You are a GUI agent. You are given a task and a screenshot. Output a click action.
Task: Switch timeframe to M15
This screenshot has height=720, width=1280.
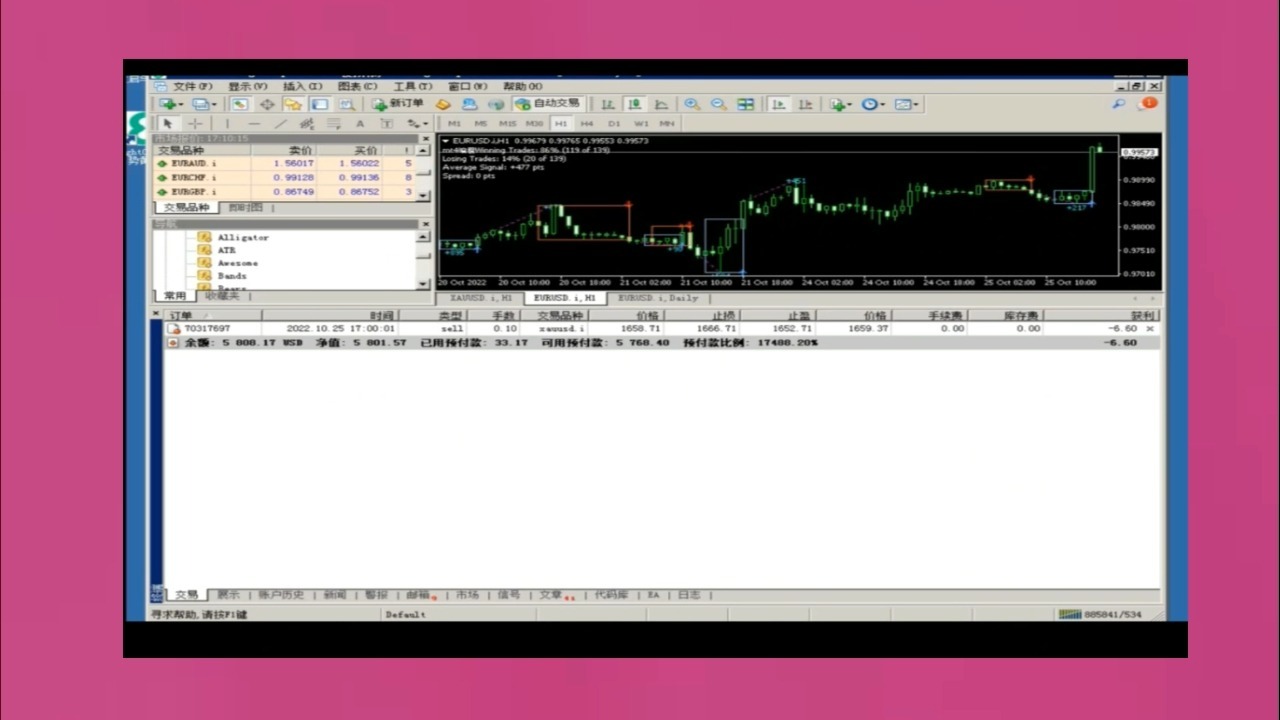pyautogui.click(x=508, y=124)
